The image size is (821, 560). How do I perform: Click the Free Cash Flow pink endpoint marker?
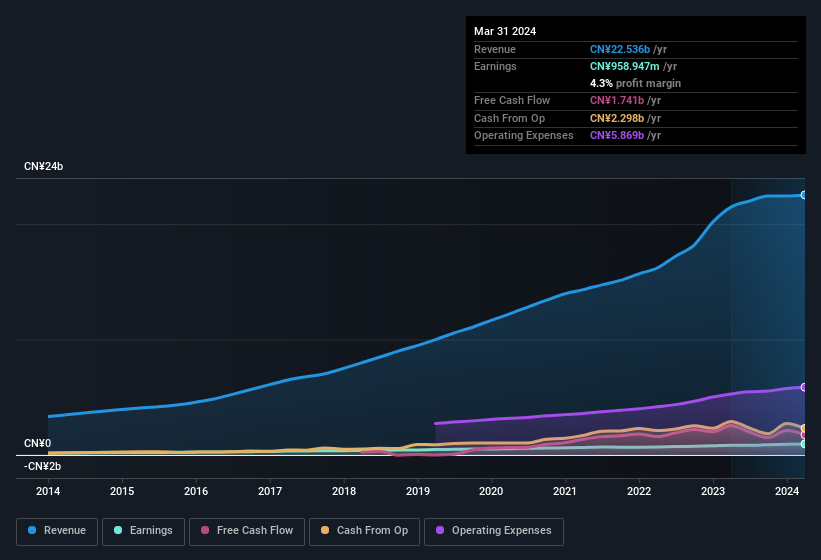point(804,435)
